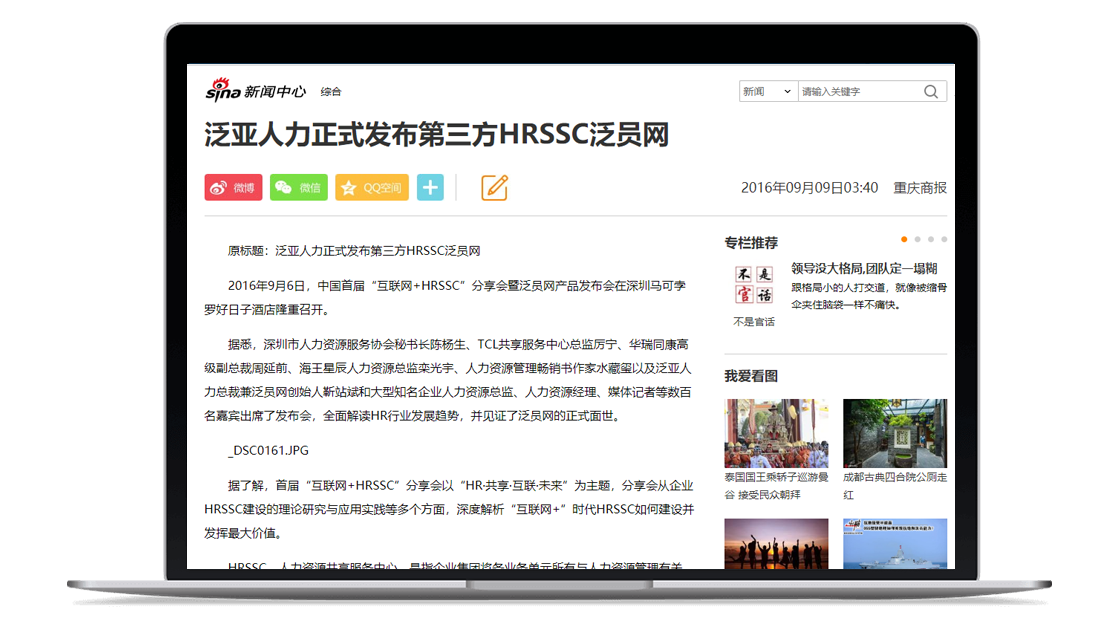
Task: Open article 领导没大格局,团队定一塌糊
Action: (864, 269)
